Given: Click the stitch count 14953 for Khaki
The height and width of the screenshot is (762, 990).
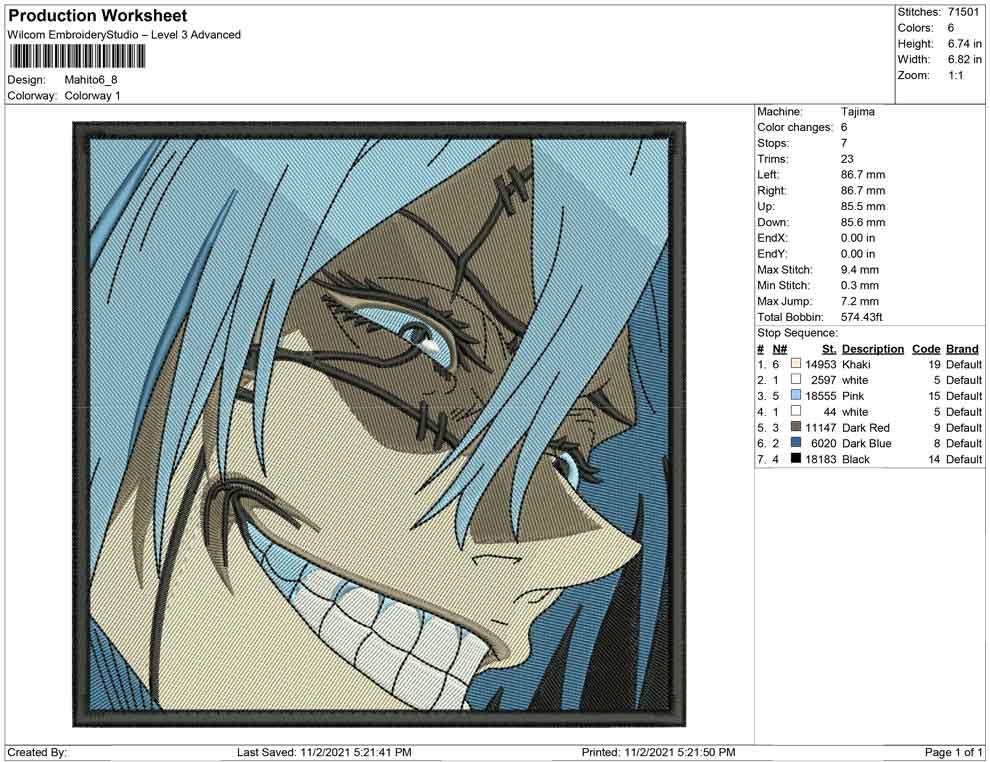Looking at the screenshot, I should click(820, 364).
